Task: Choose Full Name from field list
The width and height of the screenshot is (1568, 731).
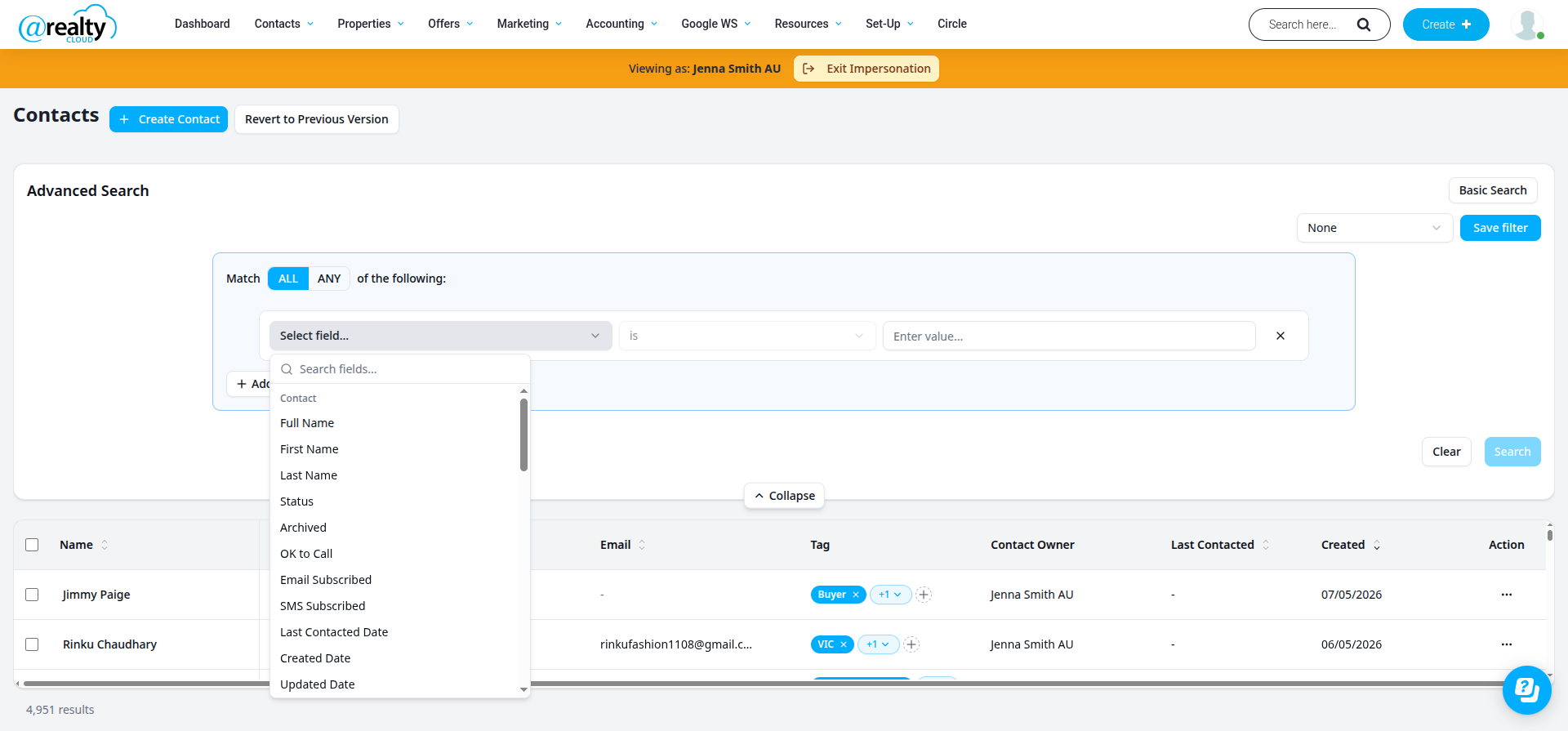Action: click(x=395, y=423)
